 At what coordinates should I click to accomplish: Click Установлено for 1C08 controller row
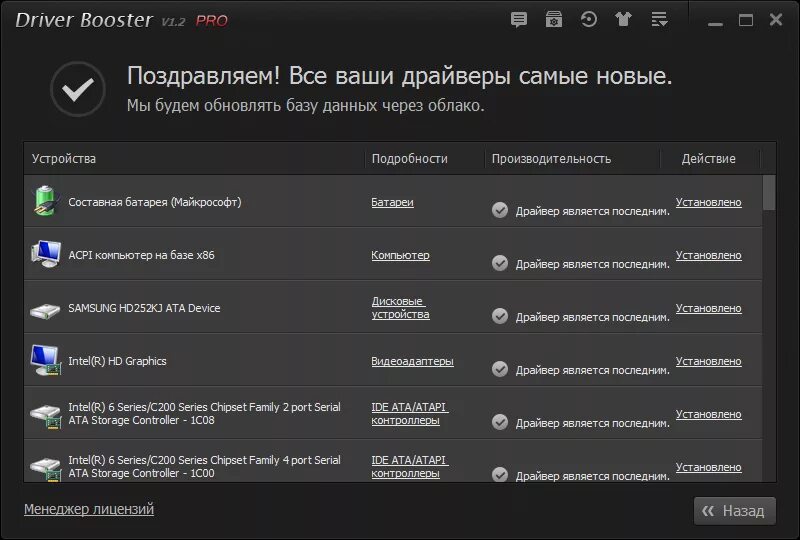tap(708, 414)
